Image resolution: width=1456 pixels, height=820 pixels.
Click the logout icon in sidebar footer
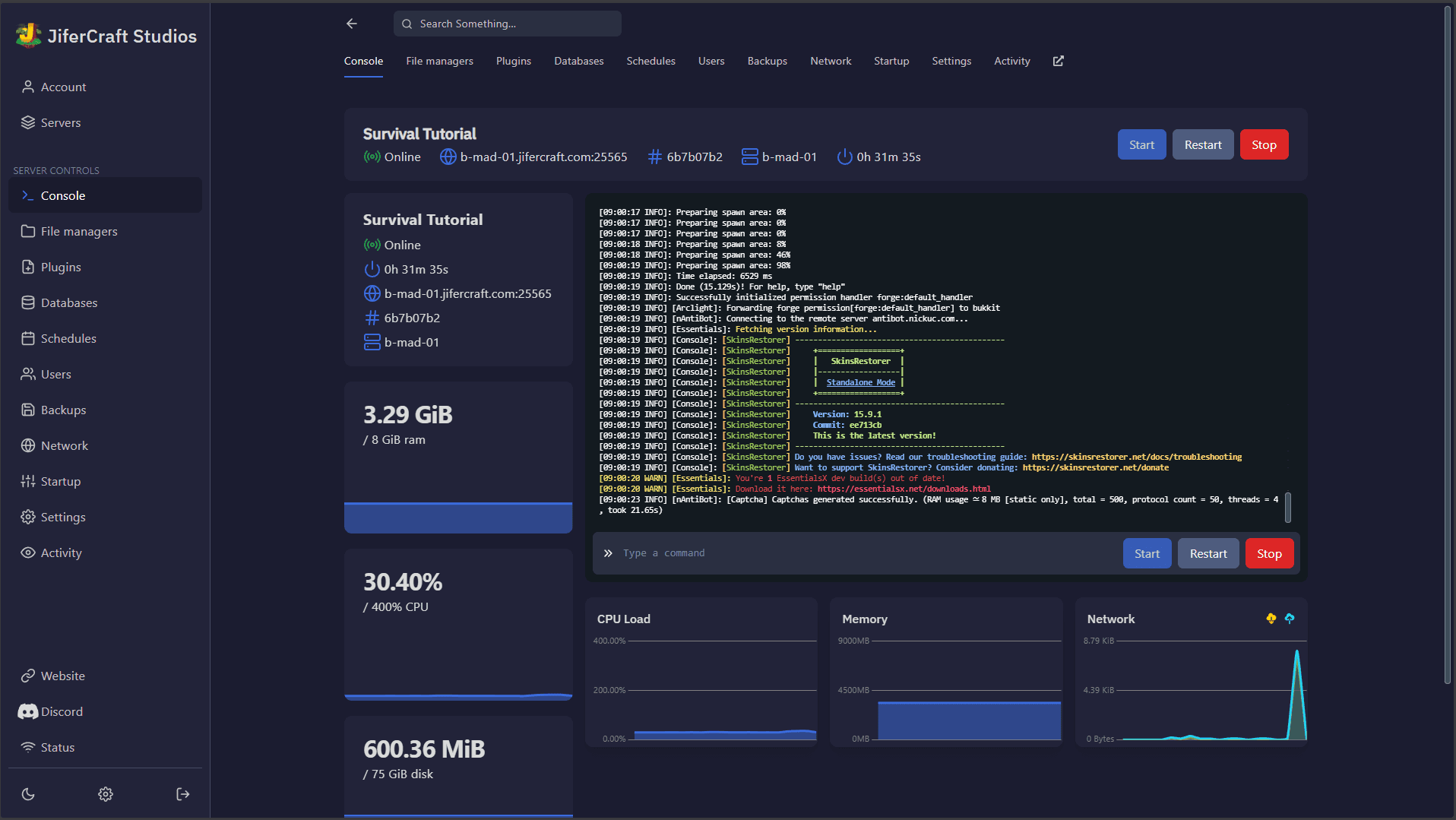click(183, 794)
